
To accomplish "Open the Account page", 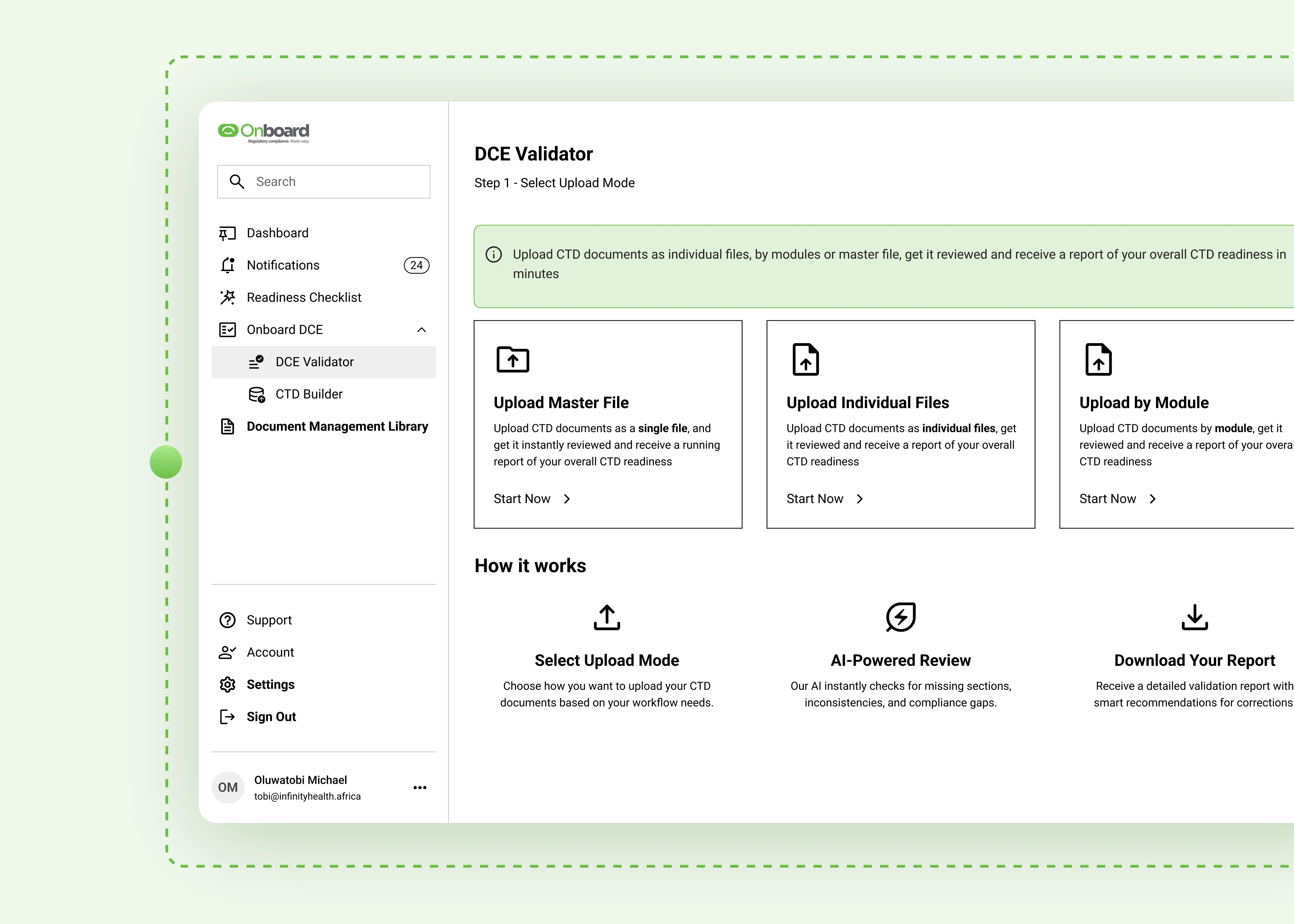I will click(x=270, y=653).
